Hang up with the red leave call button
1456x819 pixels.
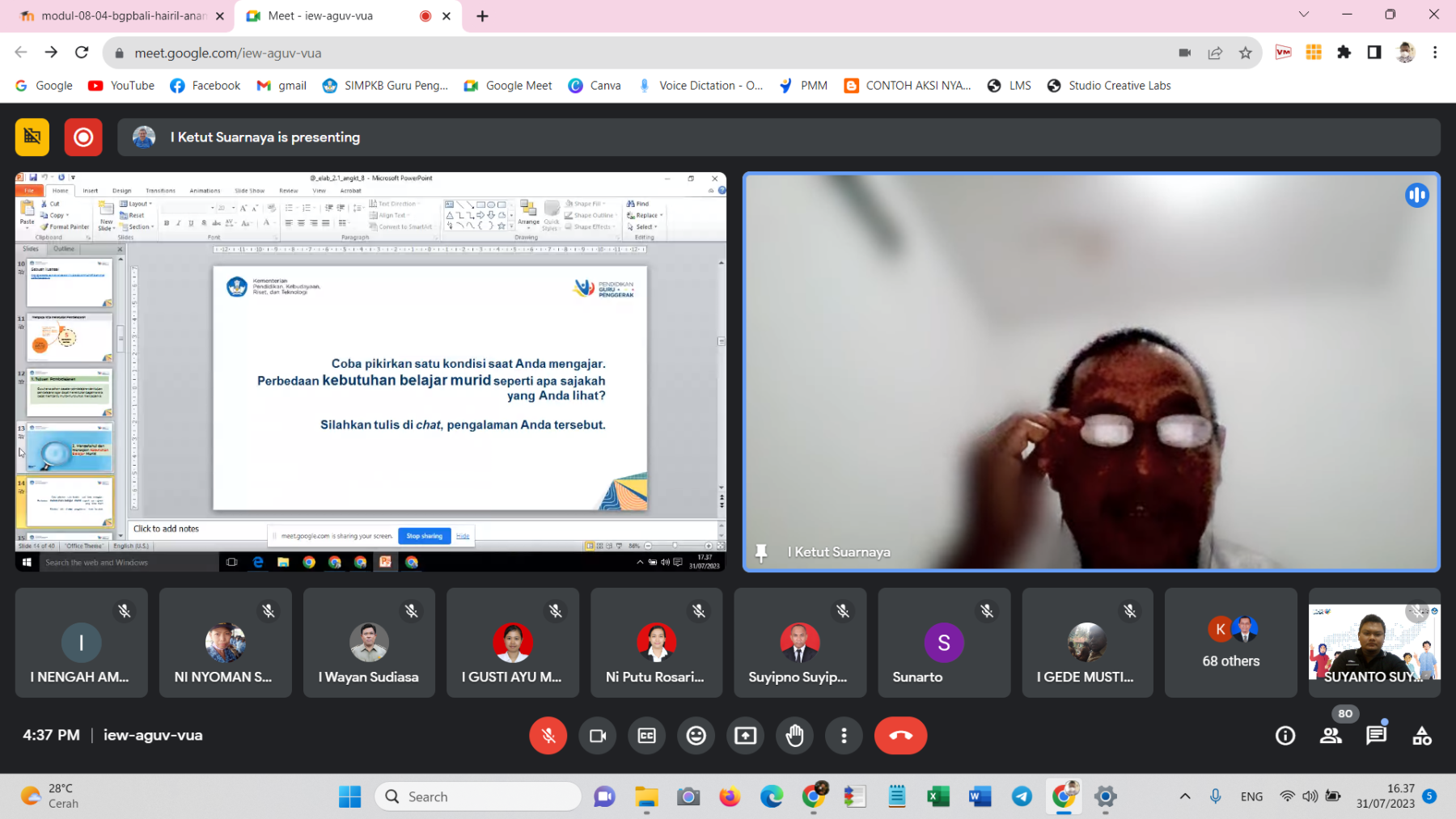click(900, 736)
